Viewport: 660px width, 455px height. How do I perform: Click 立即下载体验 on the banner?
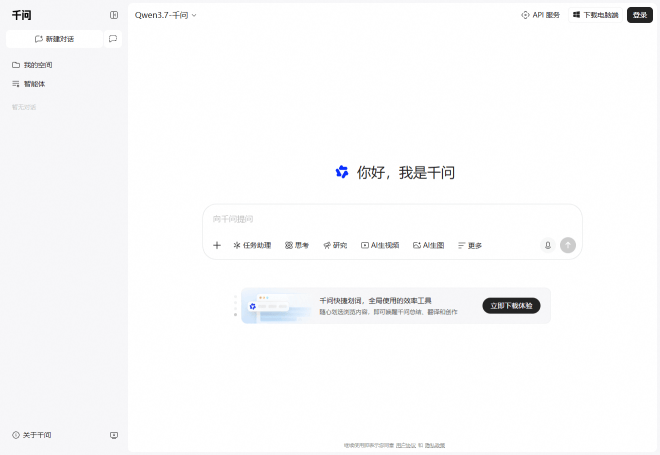511,306
